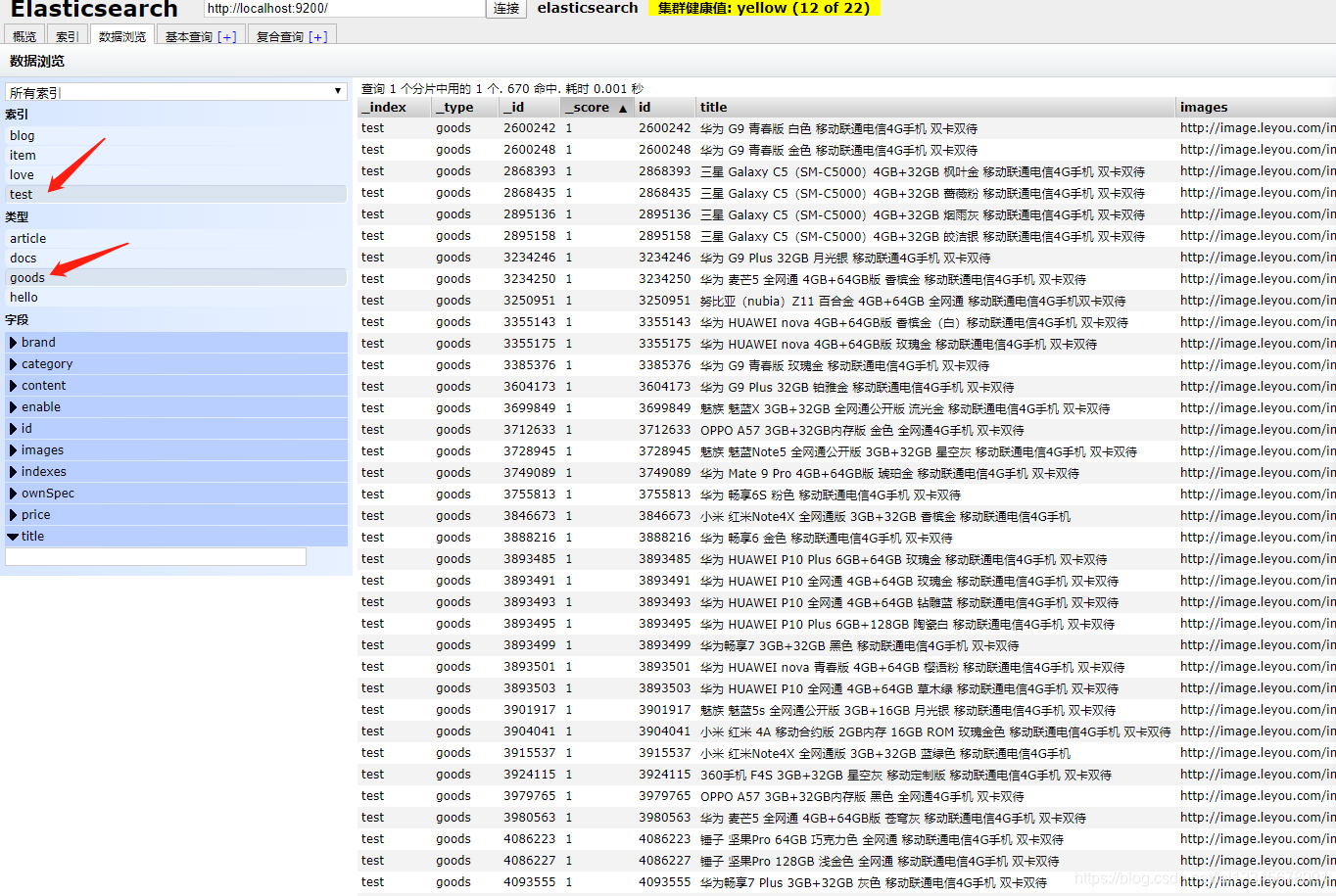The width and height of the screenshot is (1336, 896).
Task: Sort by the images column header
Action: click(x=1256, y=108)
